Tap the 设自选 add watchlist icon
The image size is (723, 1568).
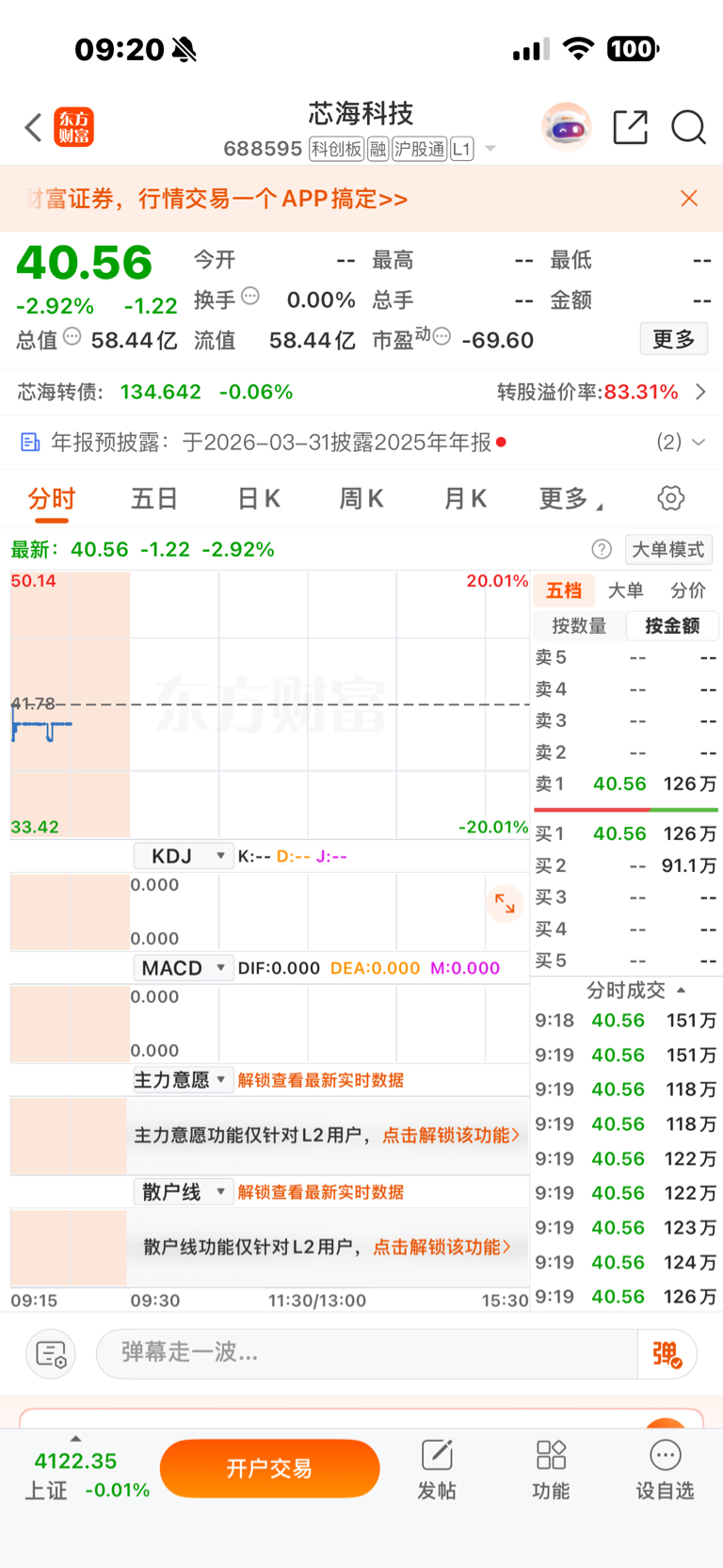(665, 1469)
